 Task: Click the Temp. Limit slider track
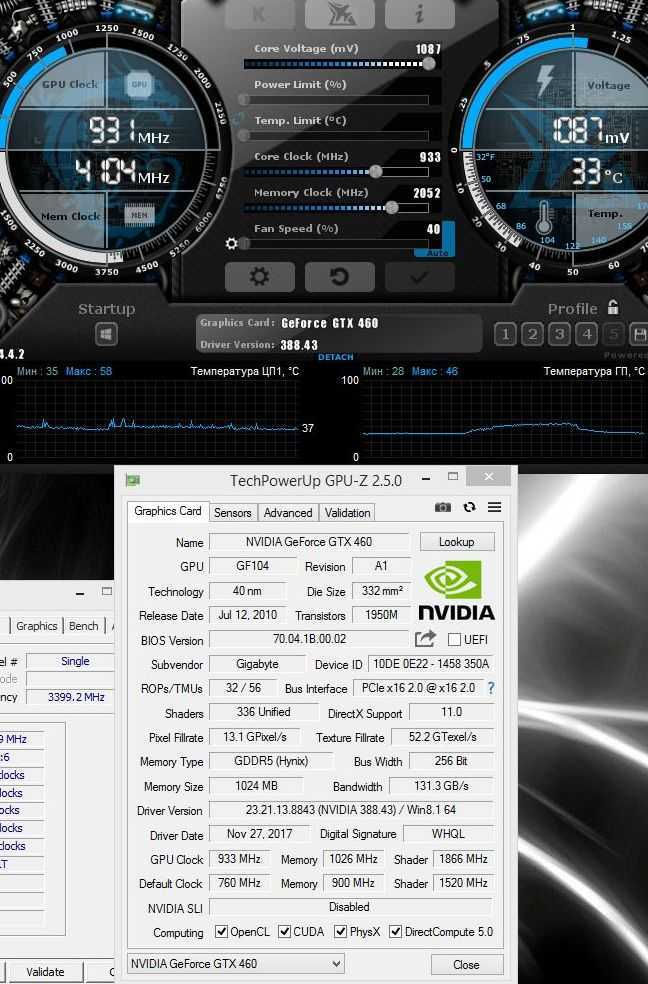pos(336,136)
